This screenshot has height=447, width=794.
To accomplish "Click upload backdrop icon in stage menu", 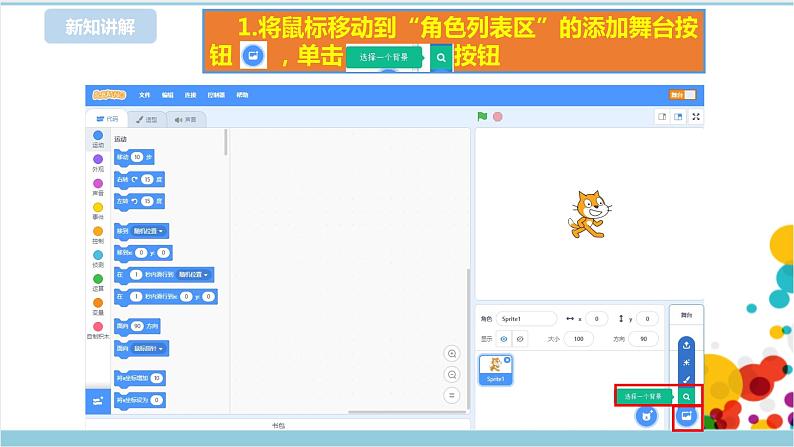I will pyautogui.click(x=686, y=345).
